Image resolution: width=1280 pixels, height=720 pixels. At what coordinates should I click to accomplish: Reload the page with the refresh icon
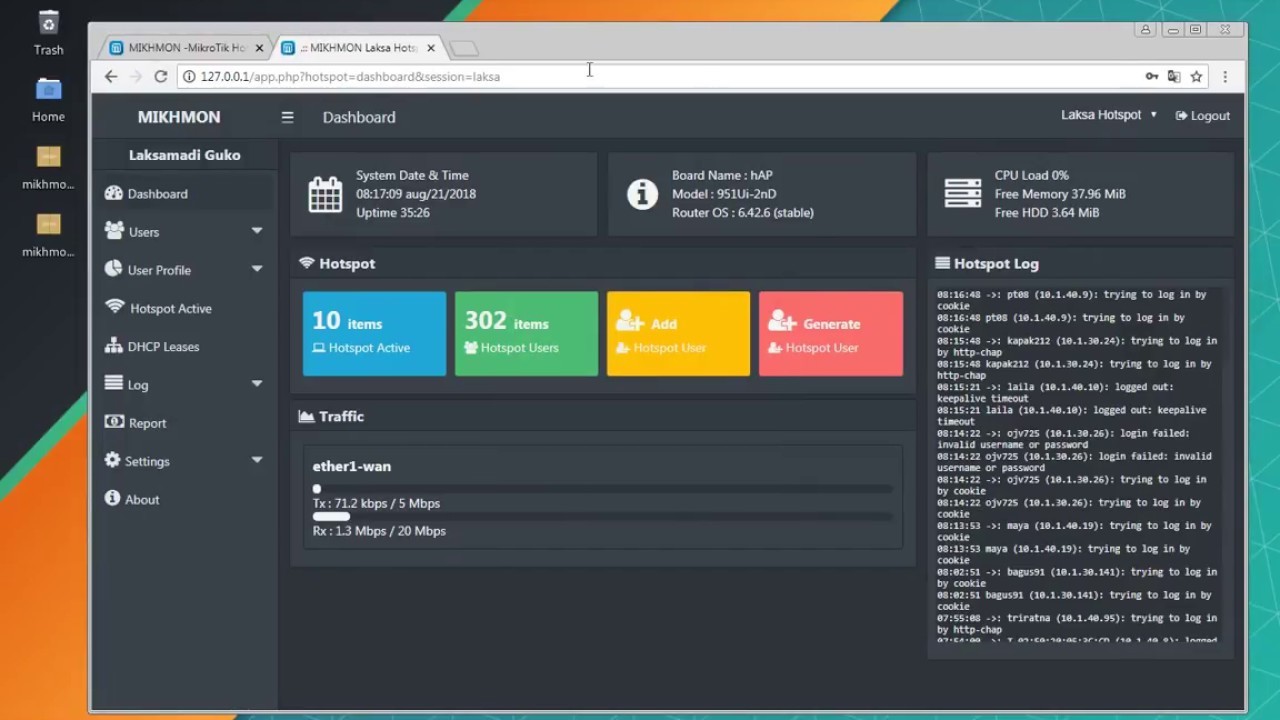click(160, 76)
